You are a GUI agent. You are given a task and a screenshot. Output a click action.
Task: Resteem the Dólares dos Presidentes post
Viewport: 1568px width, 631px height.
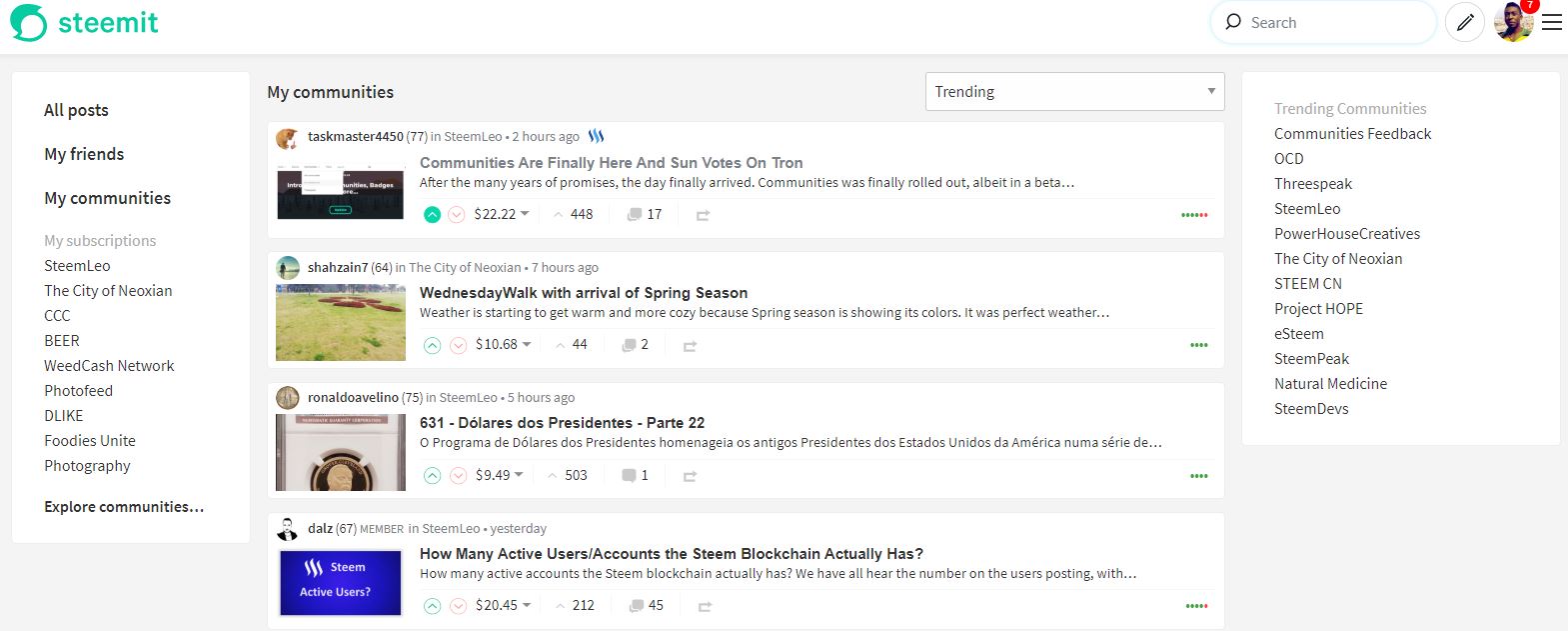[x=690, y=476]
